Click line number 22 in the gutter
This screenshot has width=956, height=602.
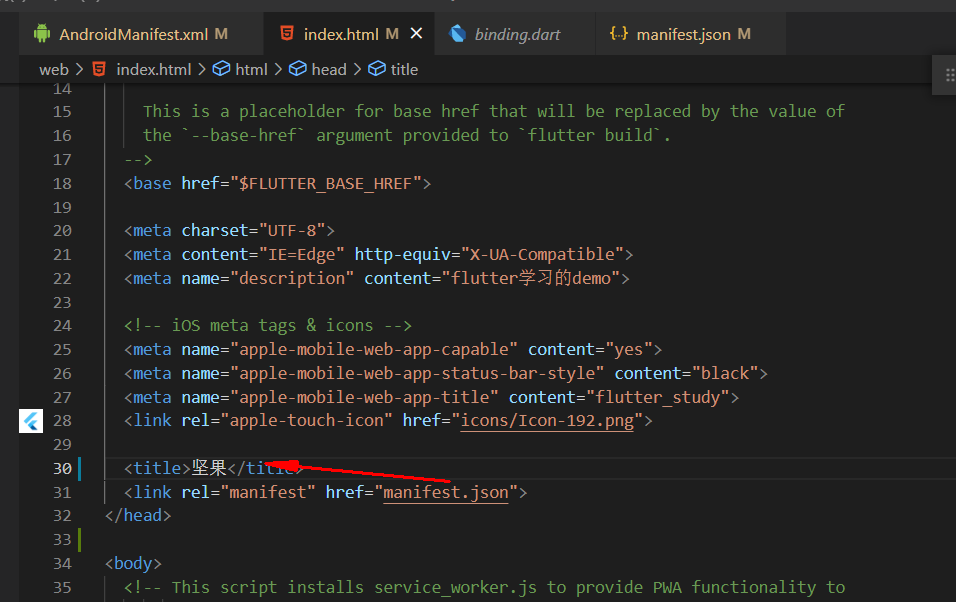tap(62, 279)
